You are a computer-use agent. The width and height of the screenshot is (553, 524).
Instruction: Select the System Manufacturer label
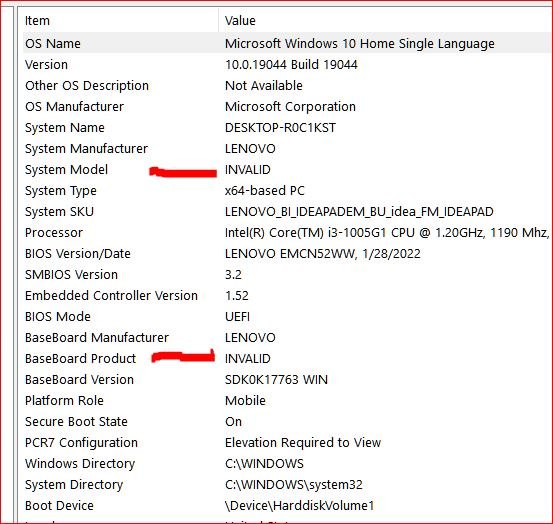click(x=86, y=149)
